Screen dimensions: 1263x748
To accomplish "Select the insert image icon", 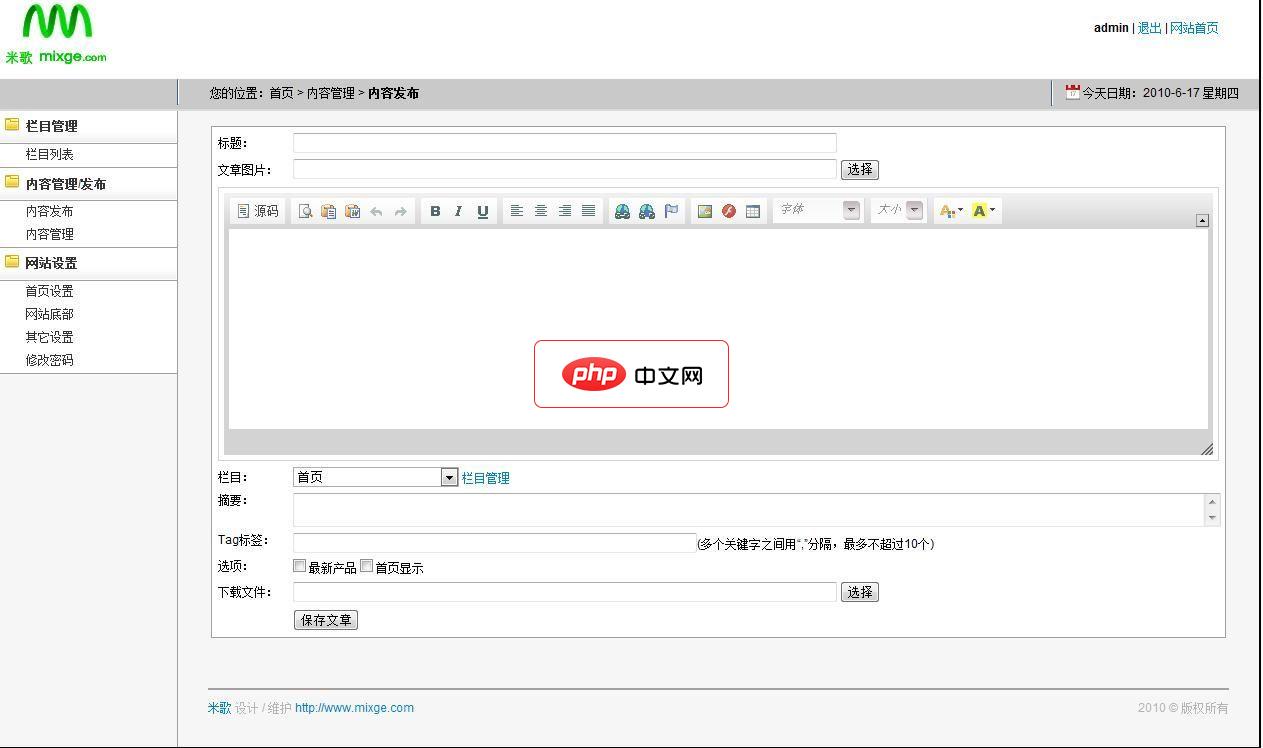I will (706, 210).
